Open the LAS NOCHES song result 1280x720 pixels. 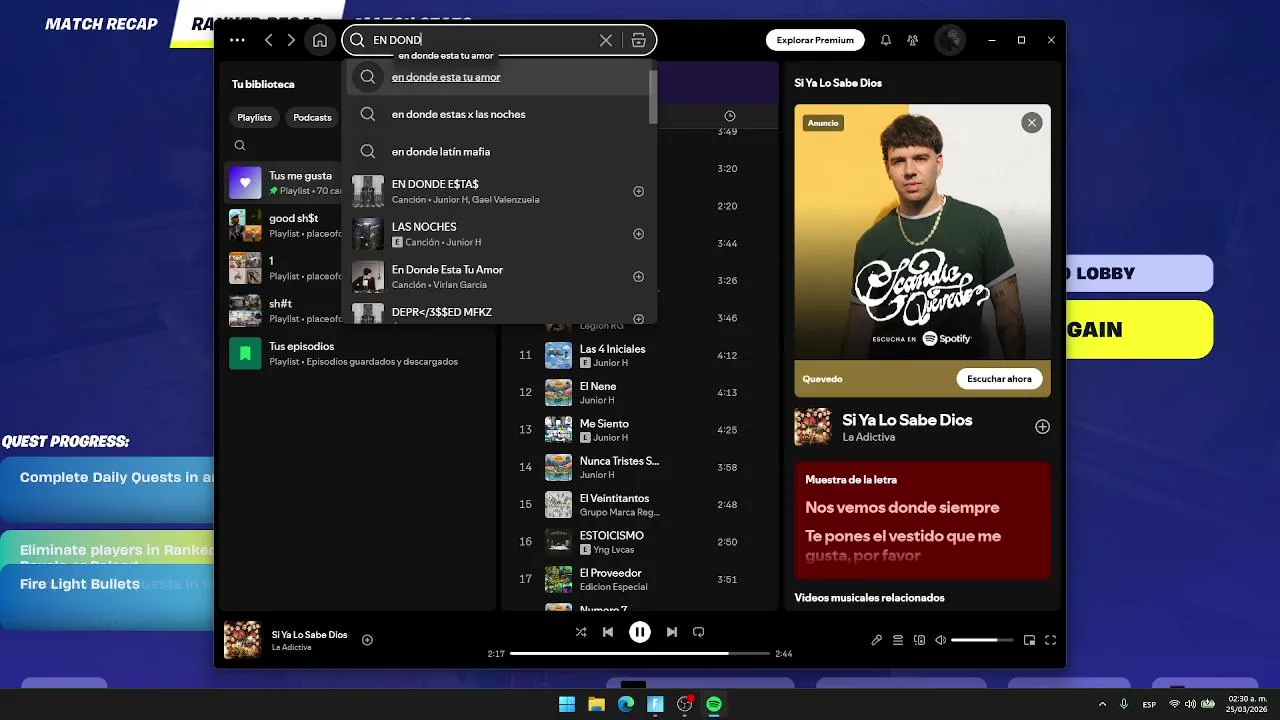[498, 234]
